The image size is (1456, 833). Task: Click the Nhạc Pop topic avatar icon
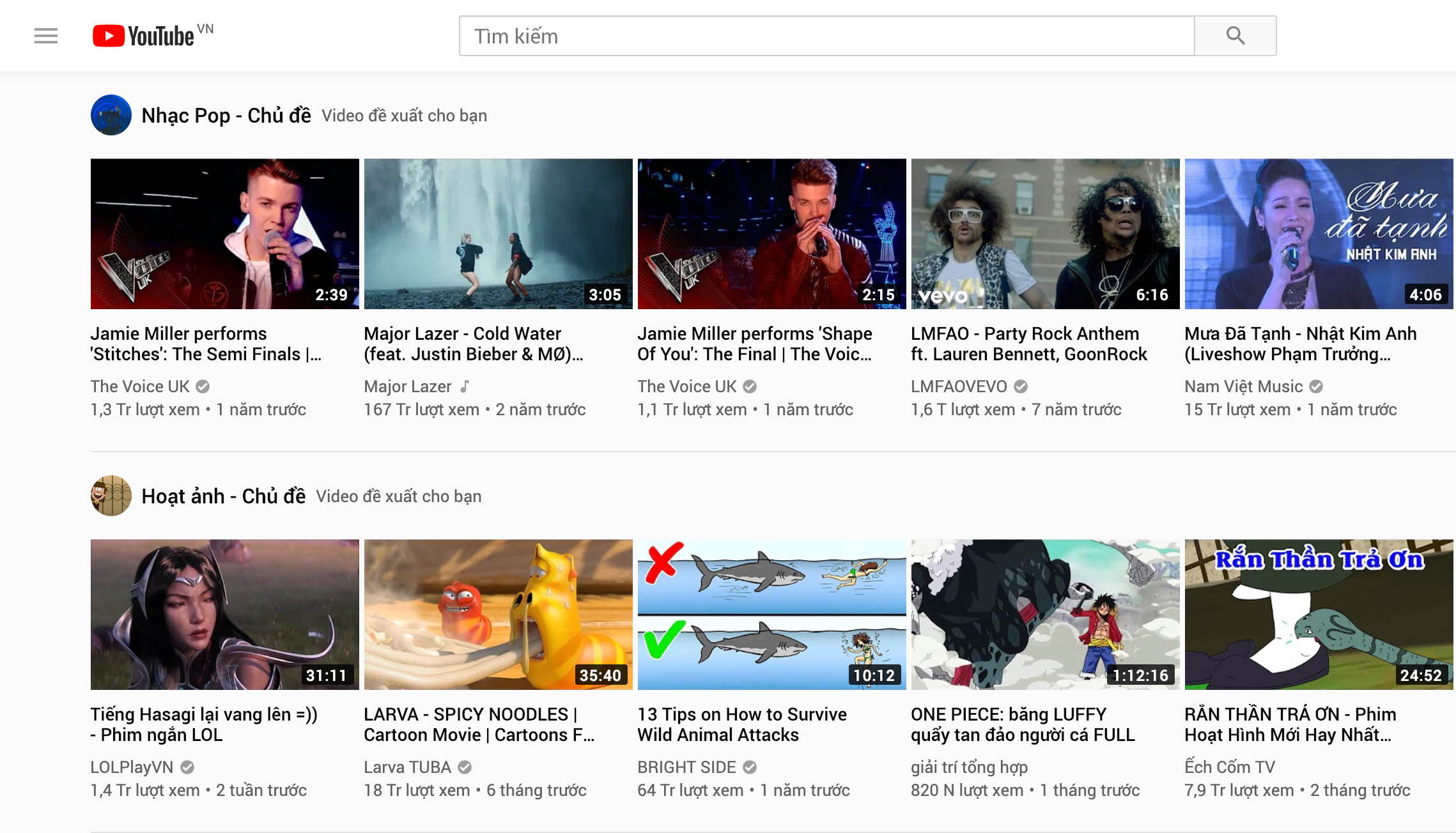coord(111,115)
